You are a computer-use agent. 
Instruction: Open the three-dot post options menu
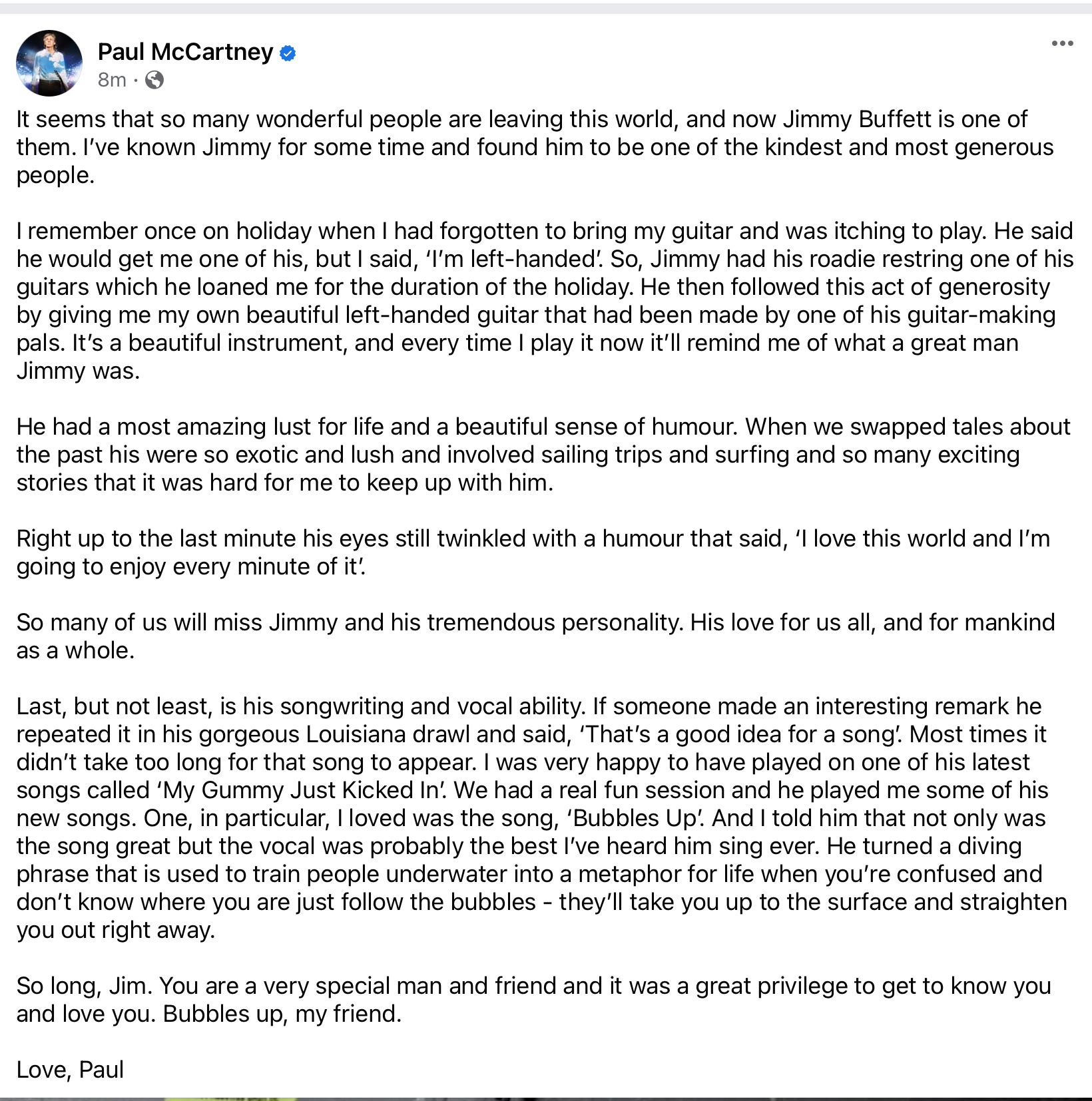[1062, 44]
